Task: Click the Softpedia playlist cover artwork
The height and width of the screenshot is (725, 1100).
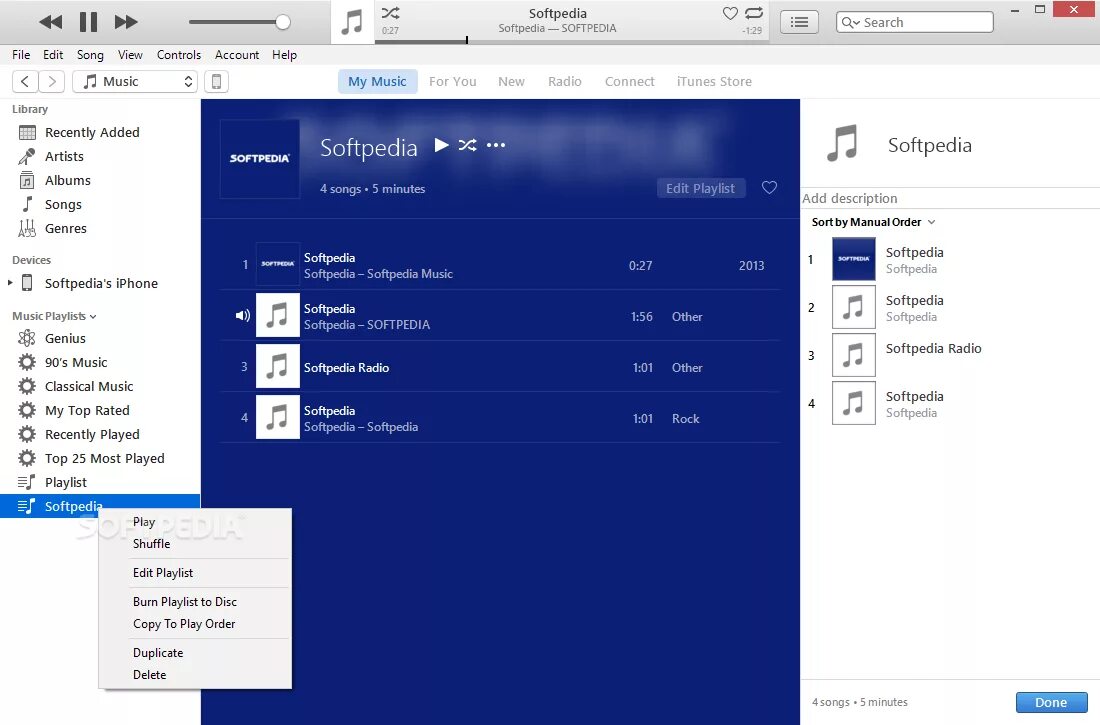Action: tap(260, 159)
